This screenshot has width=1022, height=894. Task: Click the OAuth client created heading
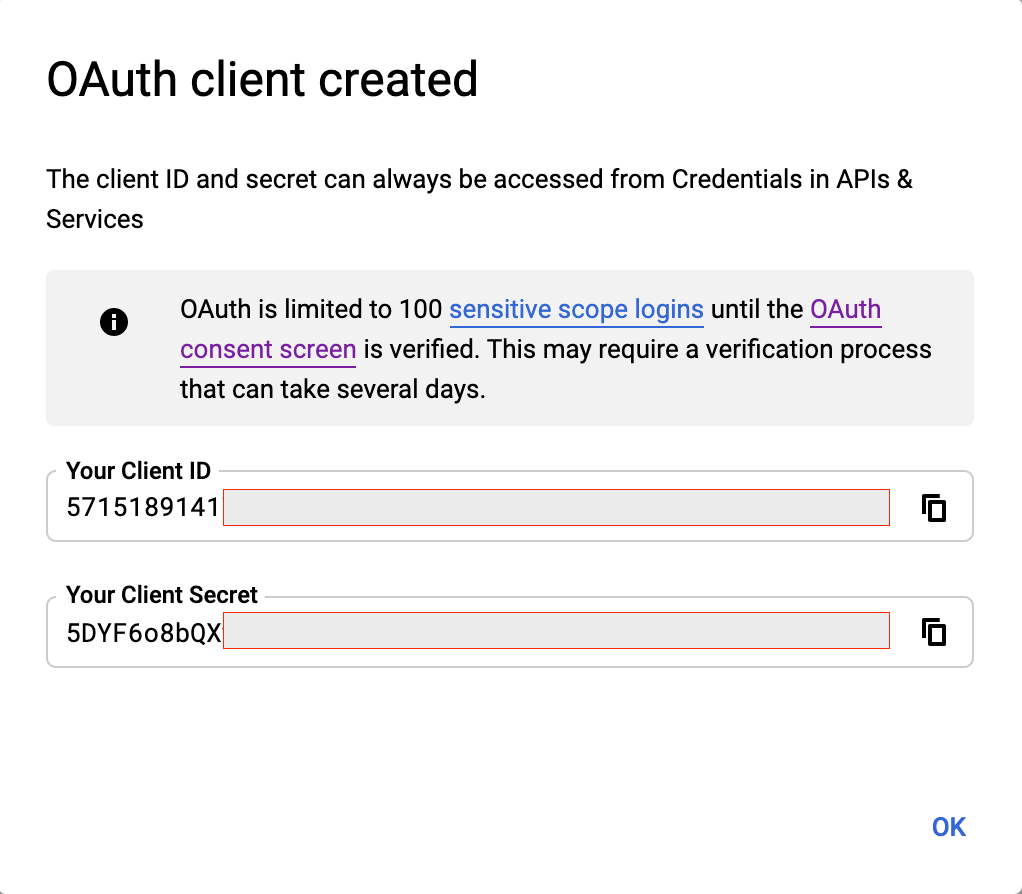pos(262,79)
